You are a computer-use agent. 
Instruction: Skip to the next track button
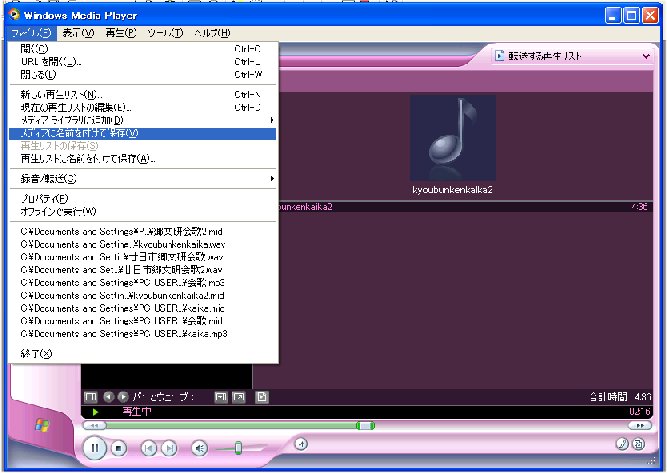click(170, 448)
